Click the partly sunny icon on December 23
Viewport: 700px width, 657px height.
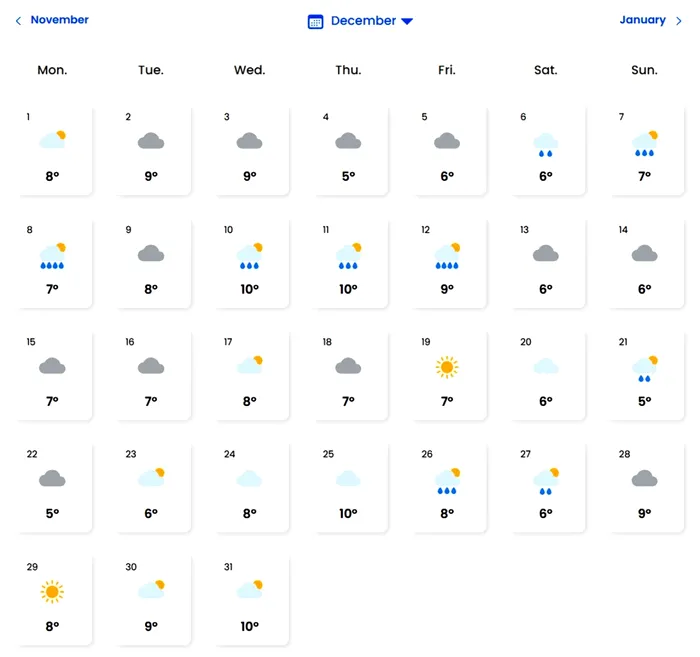click(151, 479)
